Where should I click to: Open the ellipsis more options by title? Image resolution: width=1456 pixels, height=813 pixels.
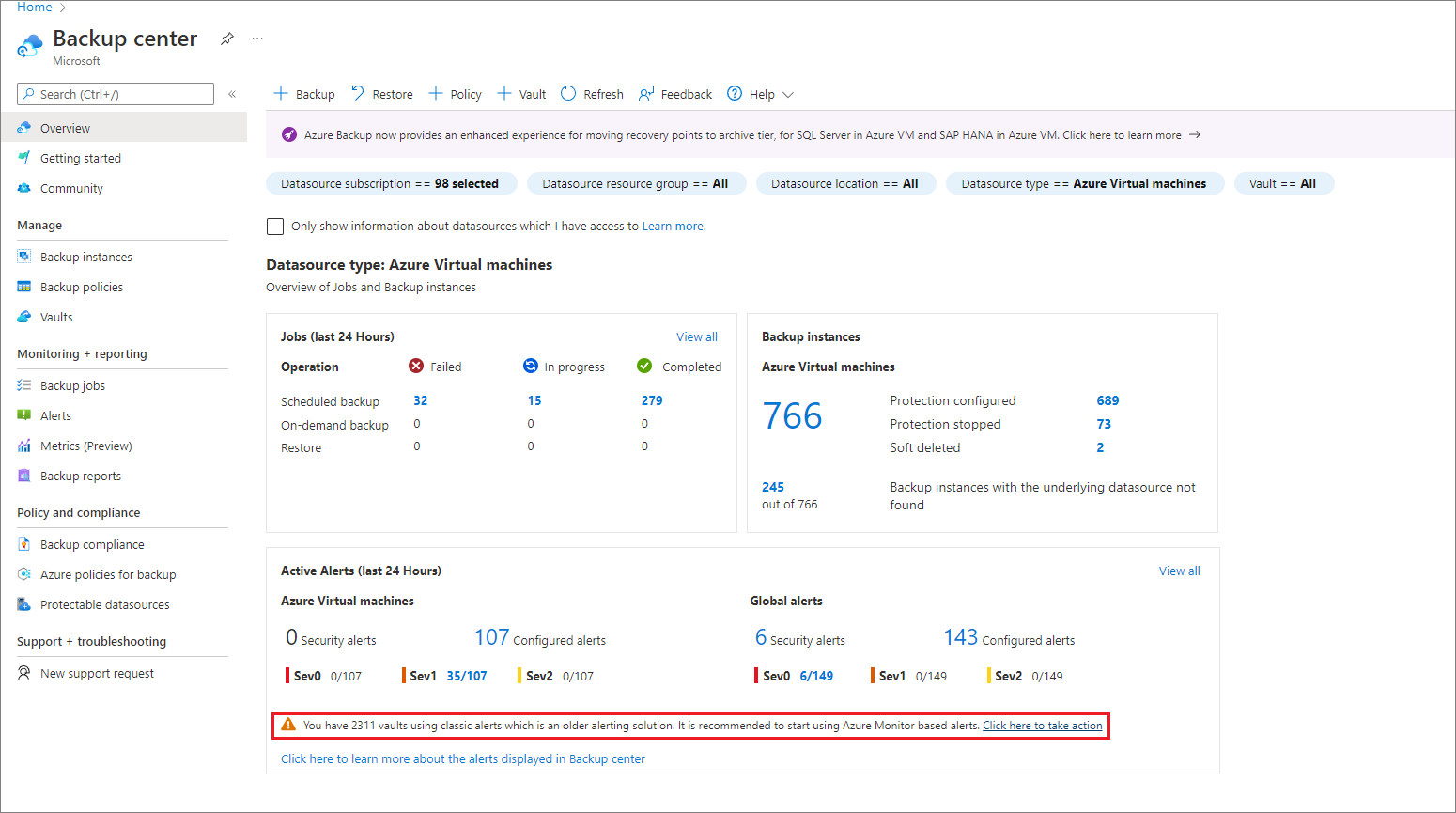pyautogui.click(x=257, y=39)
